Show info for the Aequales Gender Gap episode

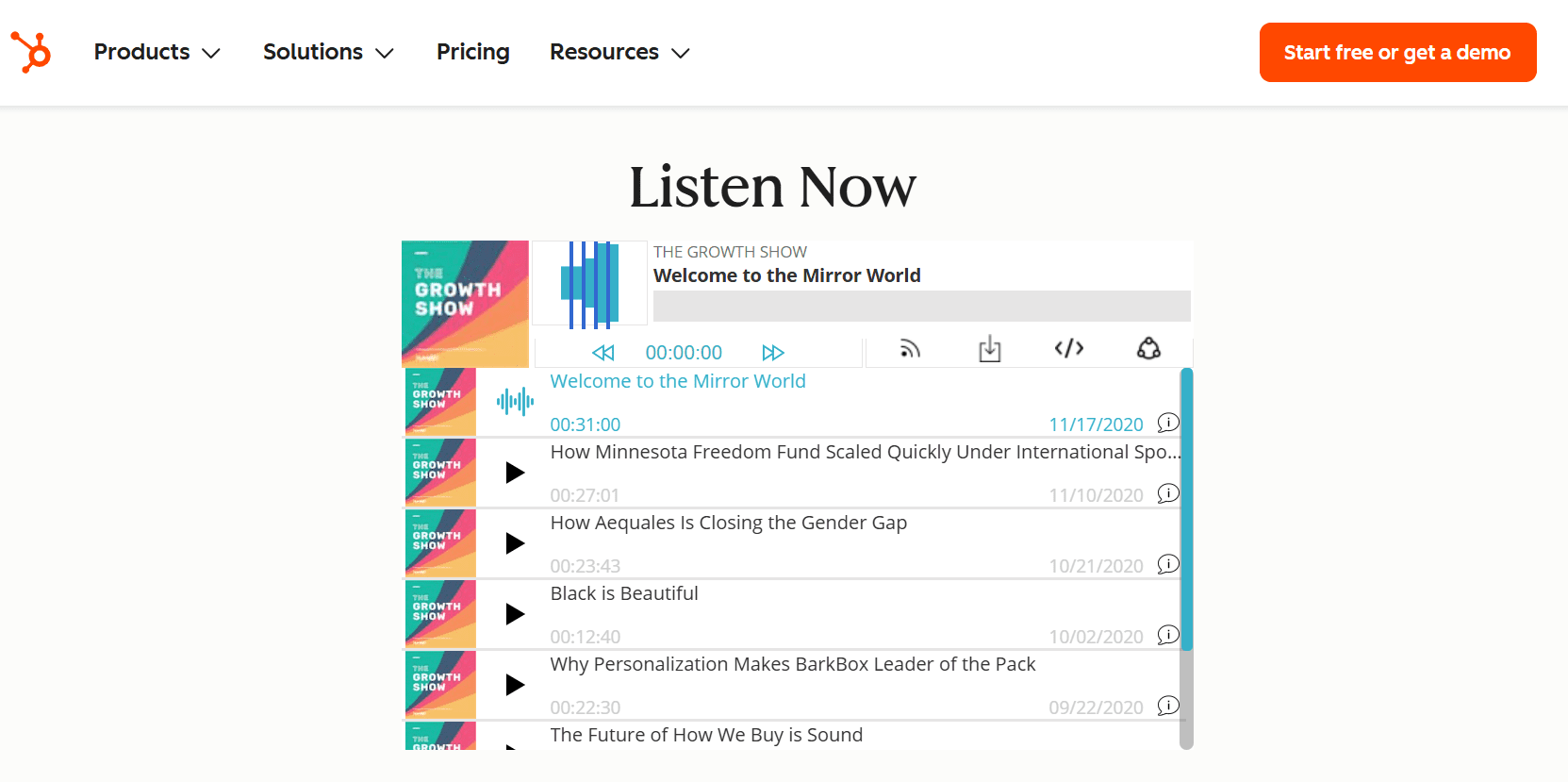point(1168,564)
